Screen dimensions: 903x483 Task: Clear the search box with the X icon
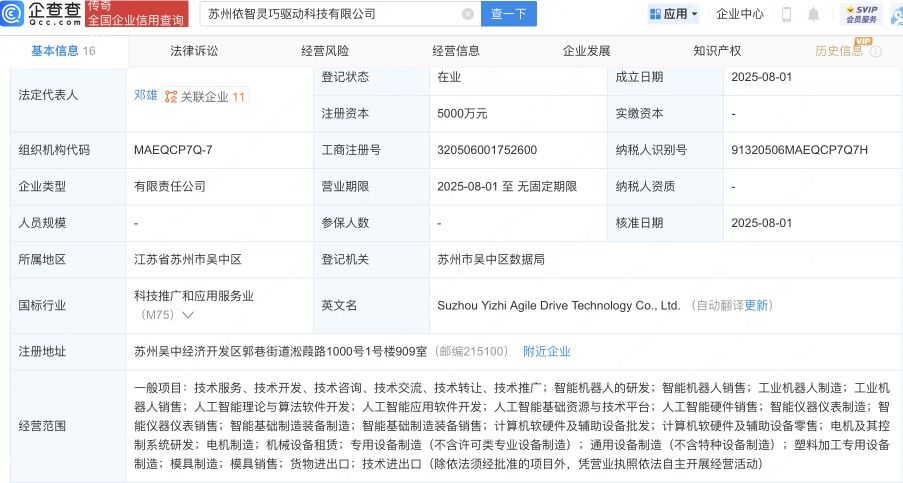point(468,14)
